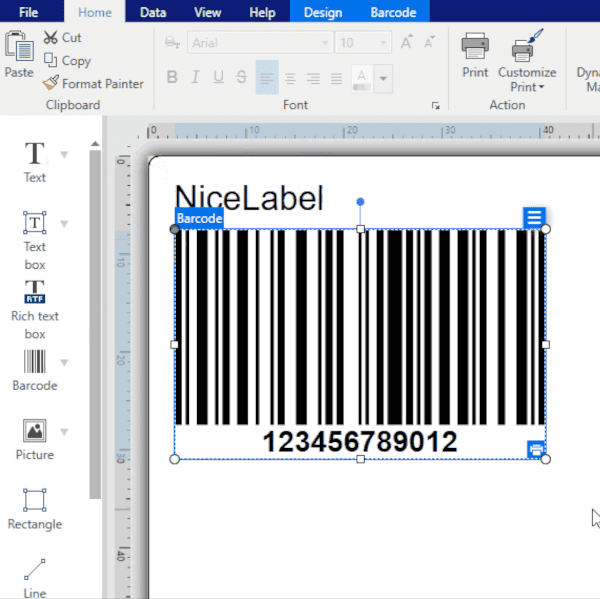
Task: Expand the Barcode tool options arrow
Action: (x=64, y=362)
